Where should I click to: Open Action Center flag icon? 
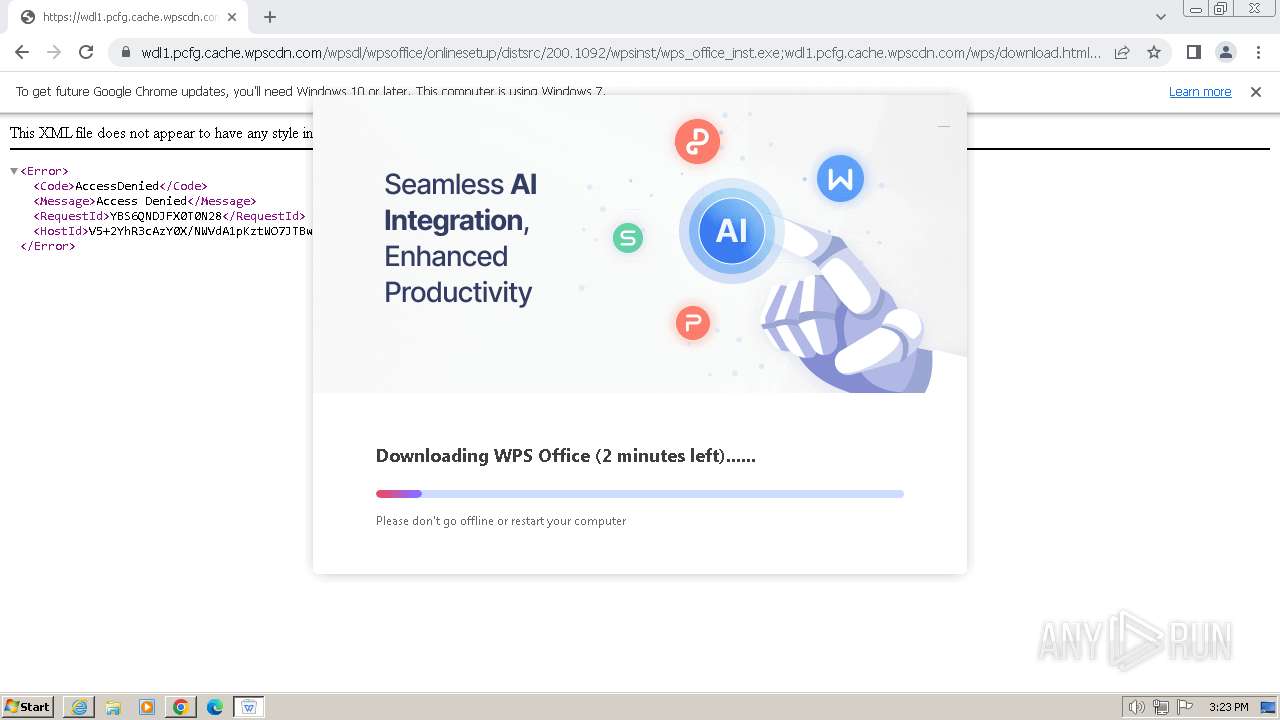[x=1185, y=707]
